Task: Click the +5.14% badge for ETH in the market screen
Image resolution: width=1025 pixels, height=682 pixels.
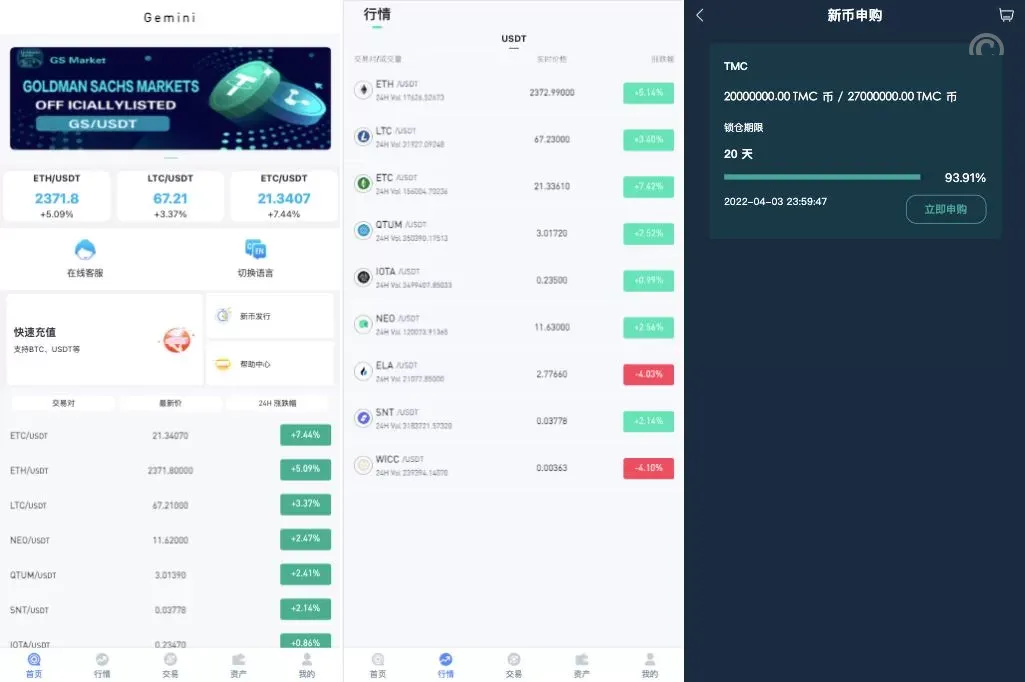Action: [x=648, y=93]
